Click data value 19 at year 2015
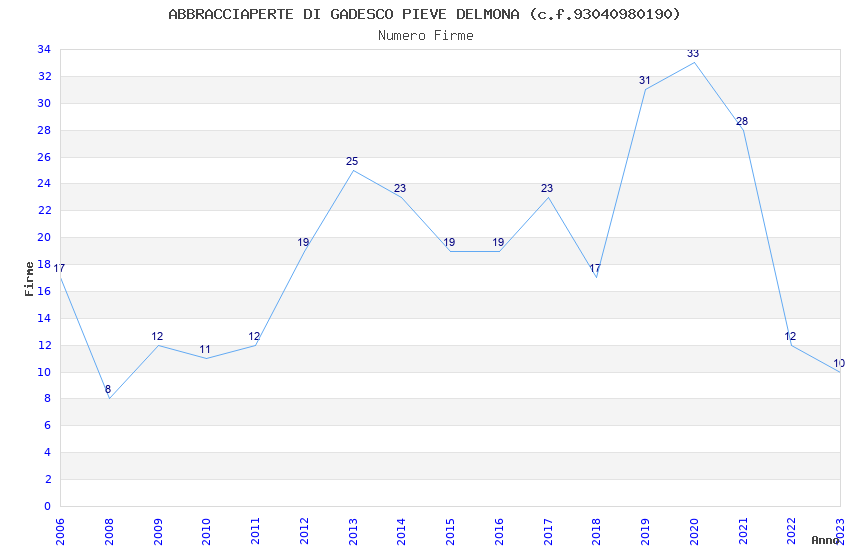Viewport: 850px width, 550px height. [x=449, y=242]
